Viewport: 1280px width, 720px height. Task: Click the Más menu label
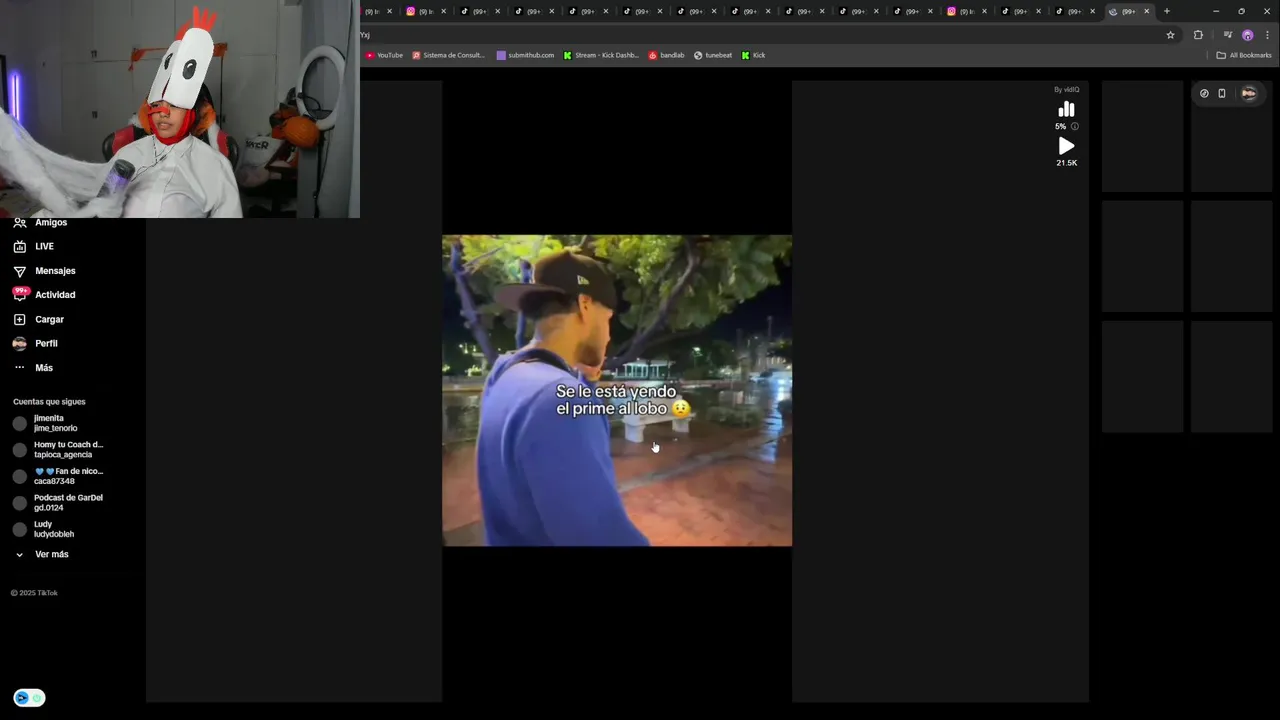(x=44, y=368)
